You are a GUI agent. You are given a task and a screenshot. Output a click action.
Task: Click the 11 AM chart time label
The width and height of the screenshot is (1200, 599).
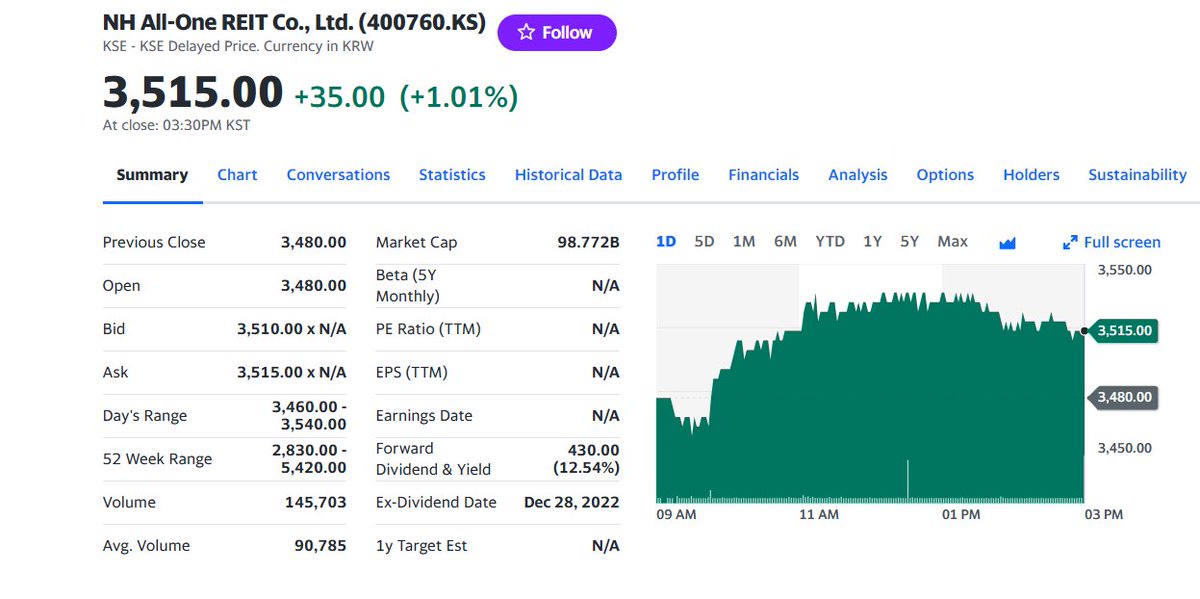pos(819,514)
